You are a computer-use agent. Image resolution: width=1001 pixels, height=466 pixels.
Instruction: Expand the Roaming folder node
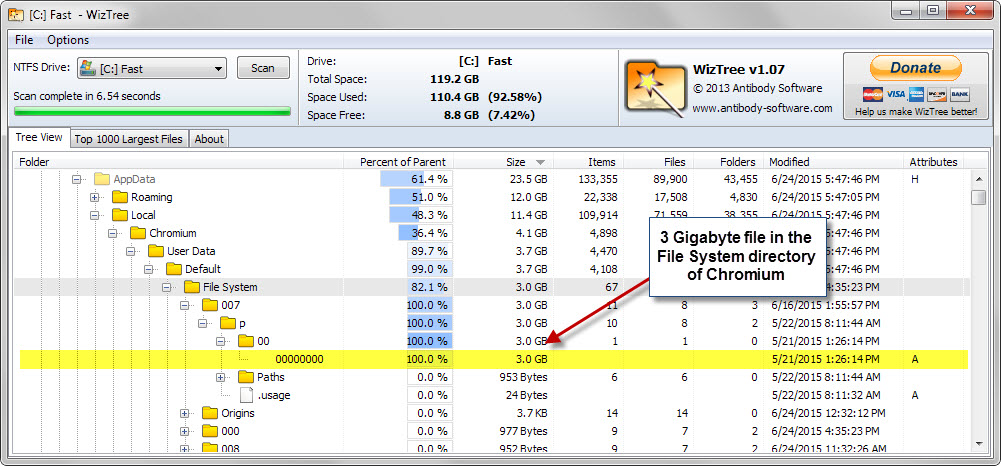[94, 197]
